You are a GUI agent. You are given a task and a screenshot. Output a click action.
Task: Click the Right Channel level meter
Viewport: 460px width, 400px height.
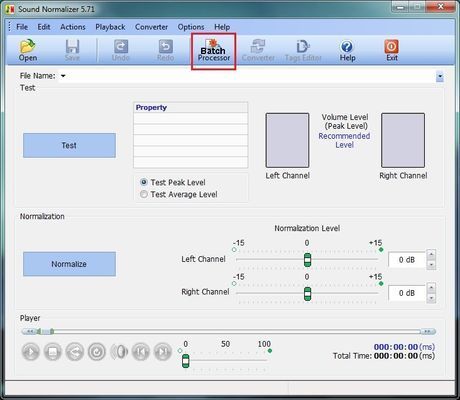pos(403,140)
